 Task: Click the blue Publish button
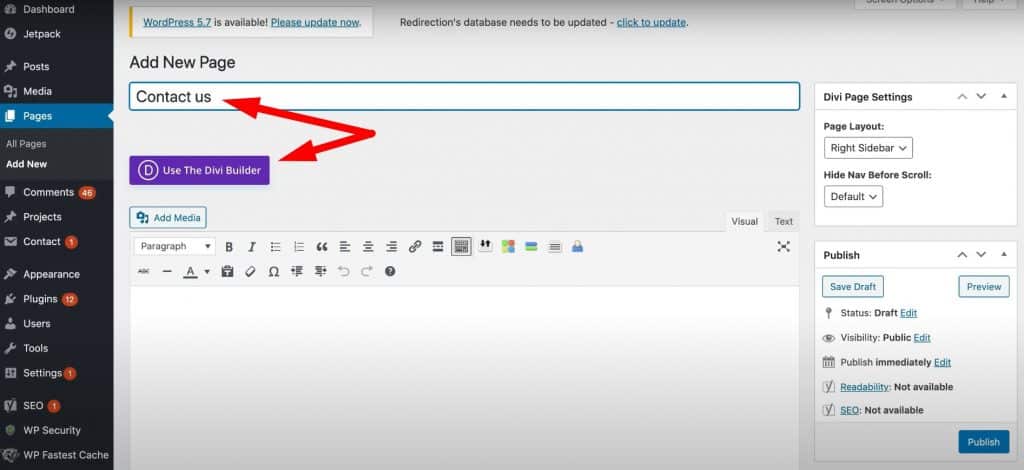pos(984,442)
